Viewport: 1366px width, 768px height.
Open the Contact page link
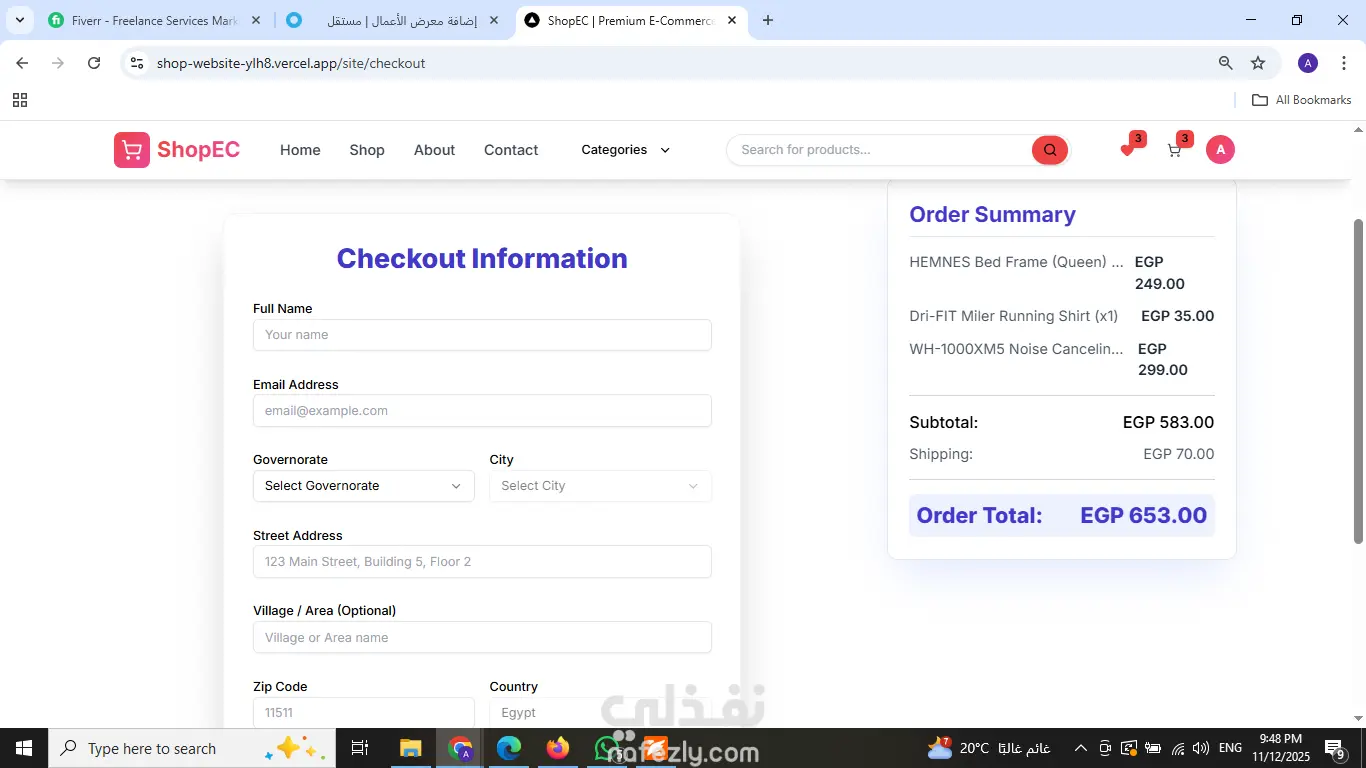511,150
